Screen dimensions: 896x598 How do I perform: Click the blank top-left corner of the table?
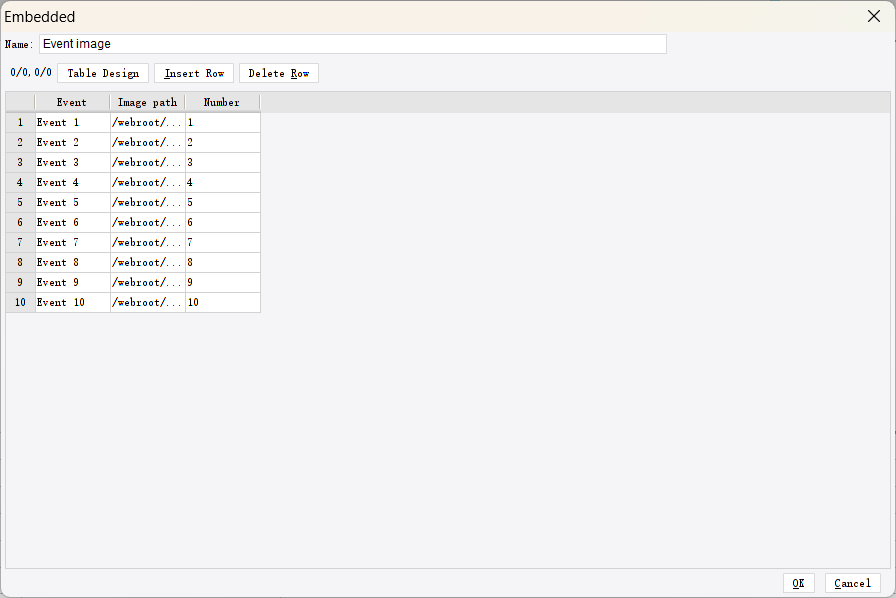click(19, 101)
